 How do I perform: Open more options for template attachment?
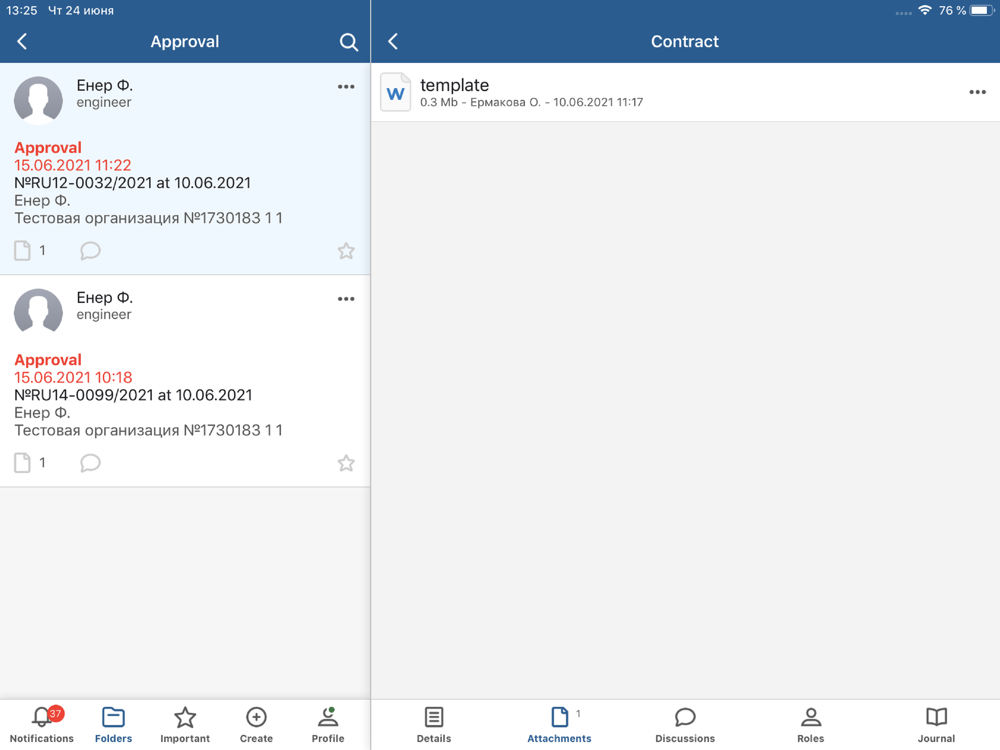click(x=977, y=92)
